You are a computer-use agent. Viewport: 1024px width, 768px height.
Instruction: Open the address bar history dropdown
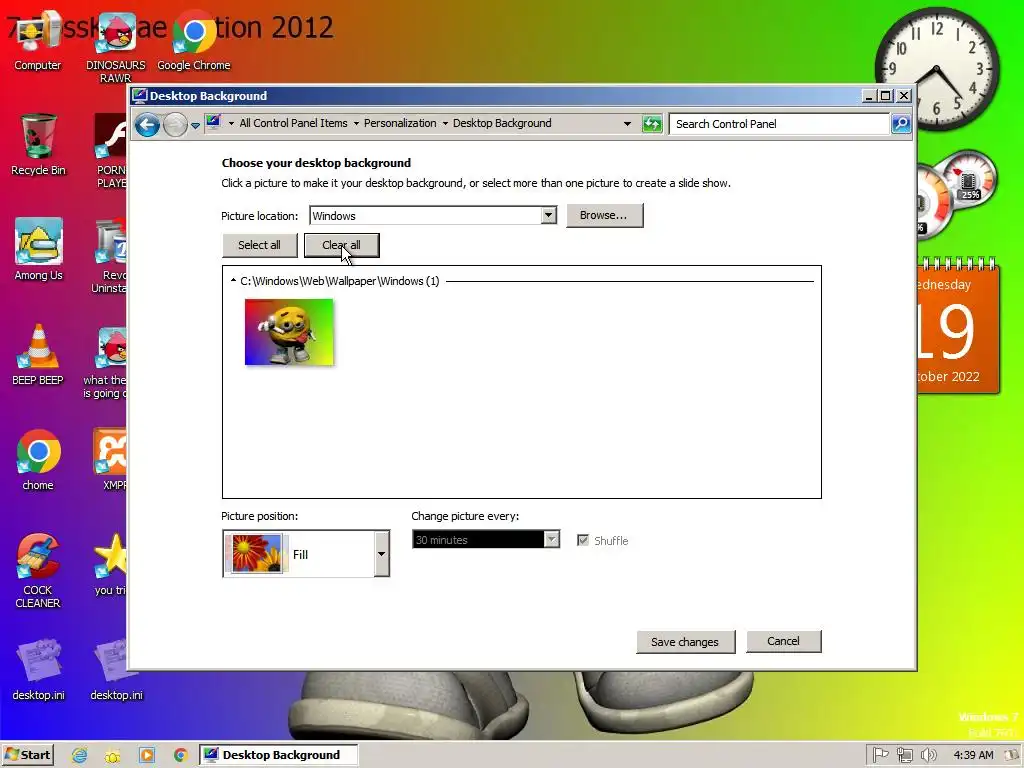(627, 123)
